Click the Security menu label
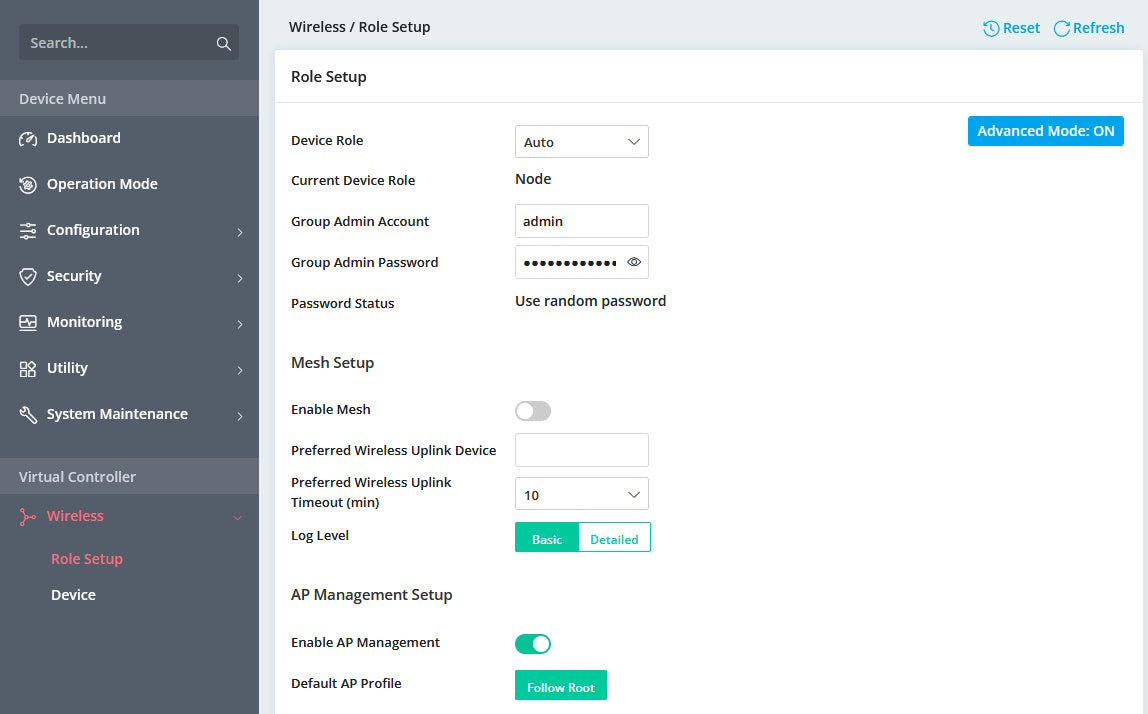Viewport: 1148px width, 714px height. click(x=74, y=276)
